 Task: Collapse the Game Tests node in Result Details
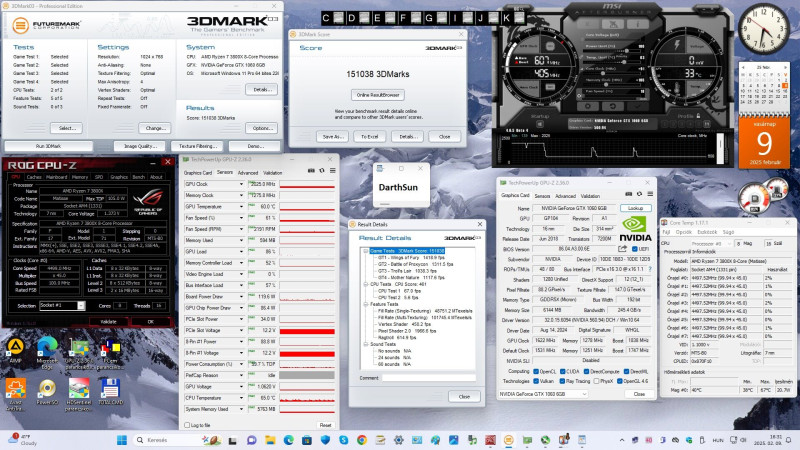[365, 251]
